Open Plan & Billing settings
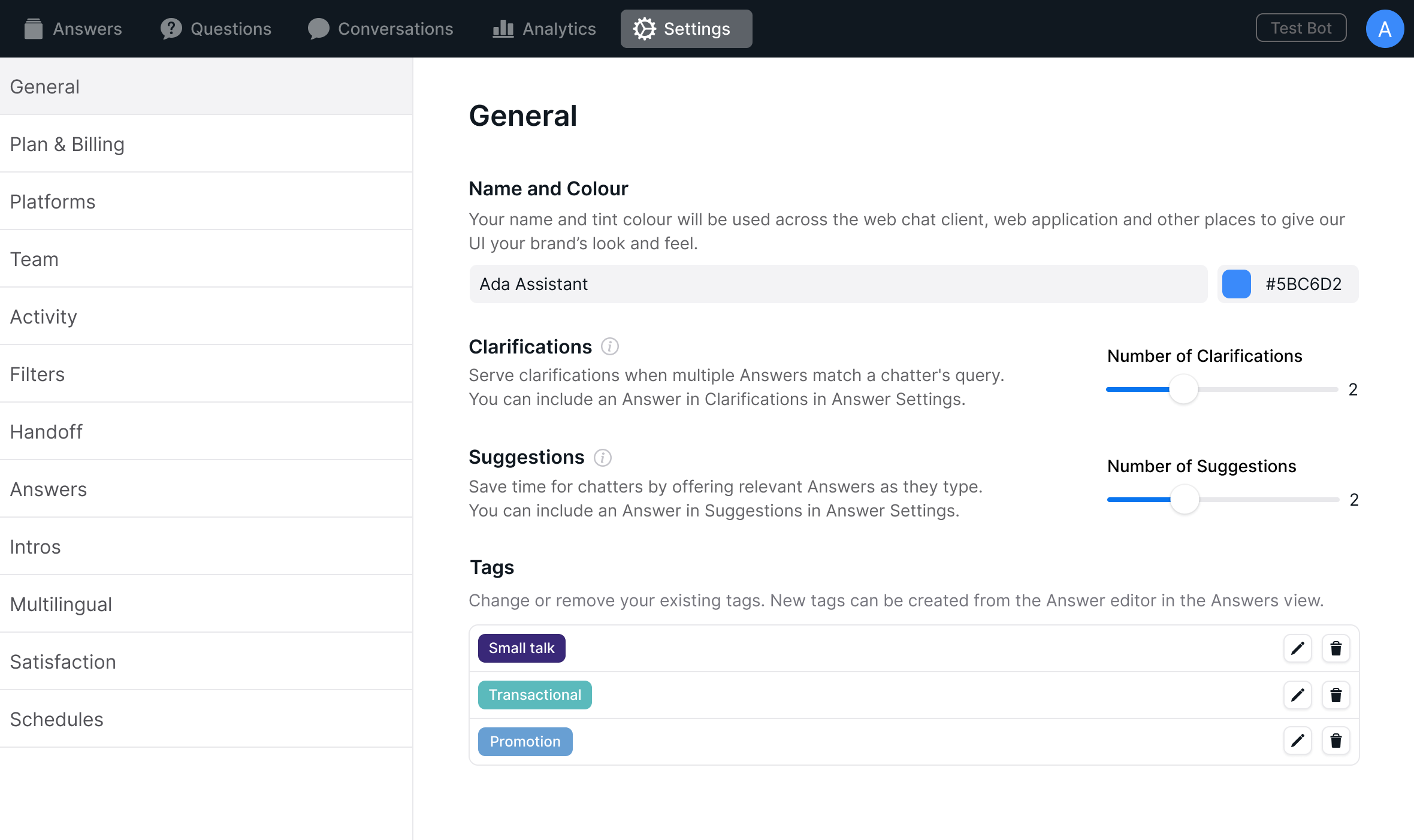This screenshot has height=840, width=1414. 67,144
